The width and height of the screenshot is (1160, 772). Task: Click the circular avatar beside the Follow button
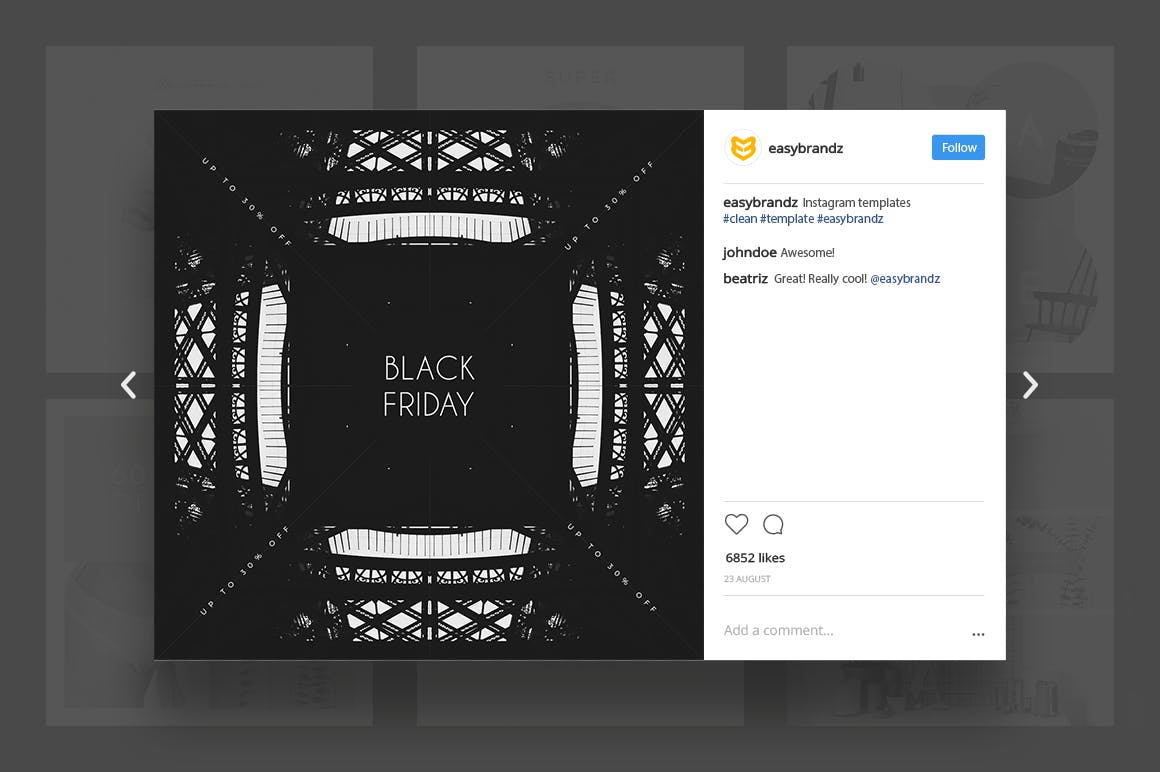coord(742,147)
